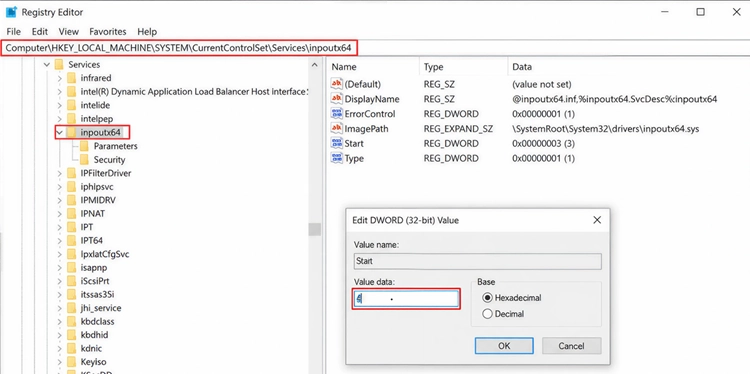Open the Edit menu
The width and height of the screenshot is (750, 374).
pos(40,32)
